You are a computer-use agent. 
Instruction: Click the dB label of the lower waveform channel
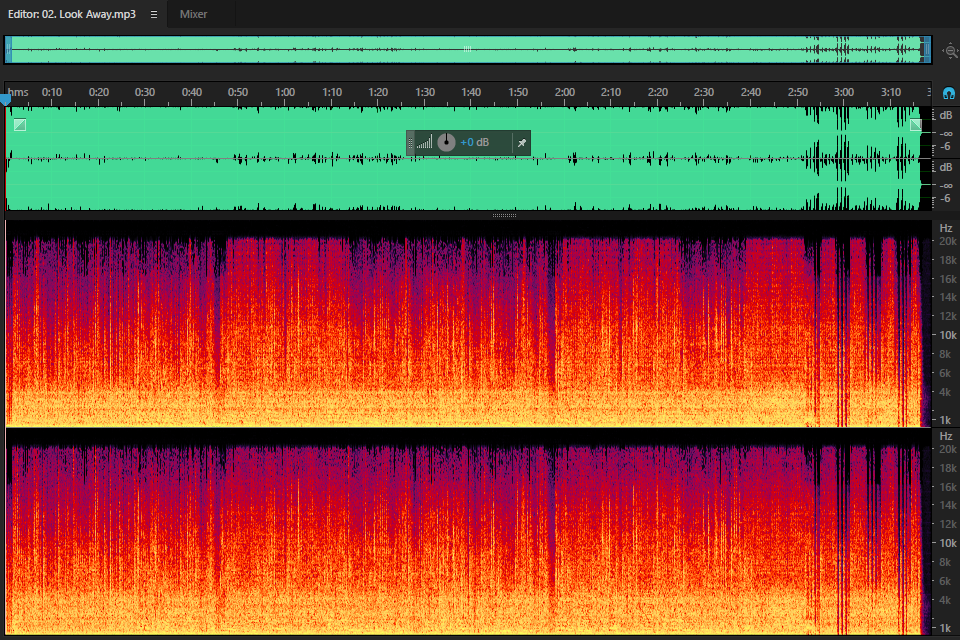coord(946,167)
